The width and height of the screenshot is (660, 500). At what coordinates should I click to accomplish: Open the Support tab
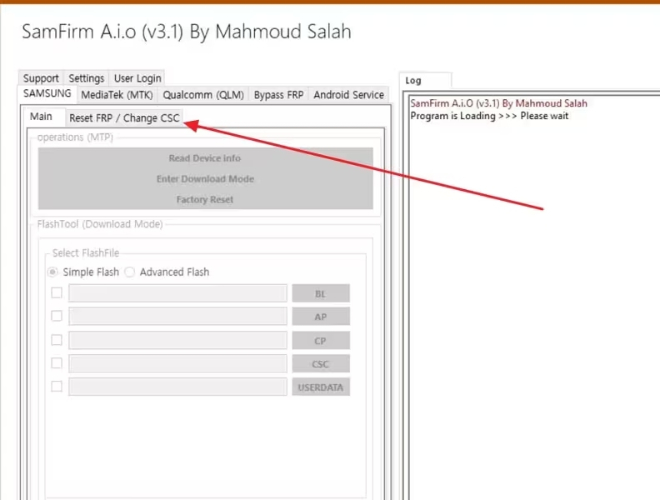[x=41, y=78]
